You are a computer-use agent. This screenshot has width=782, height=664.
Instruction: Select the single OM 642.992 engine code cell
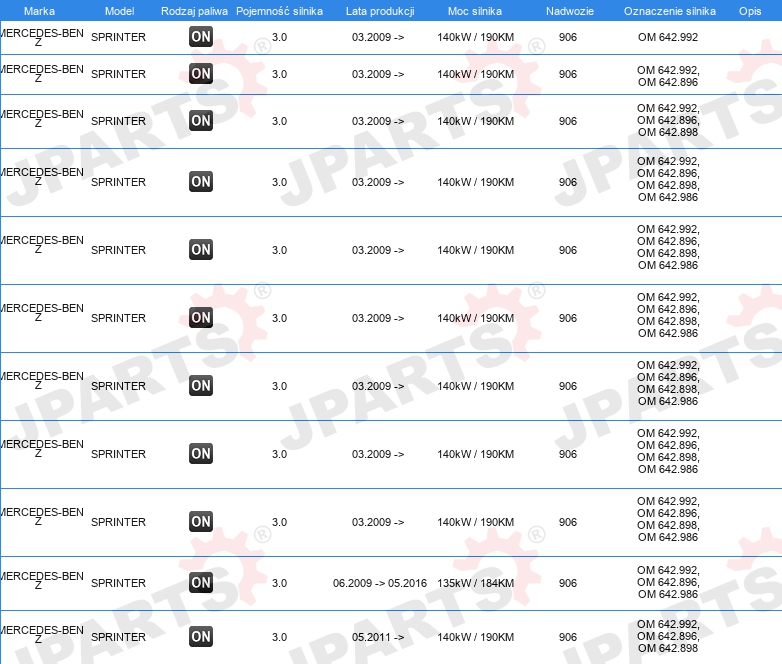[668, 37]
